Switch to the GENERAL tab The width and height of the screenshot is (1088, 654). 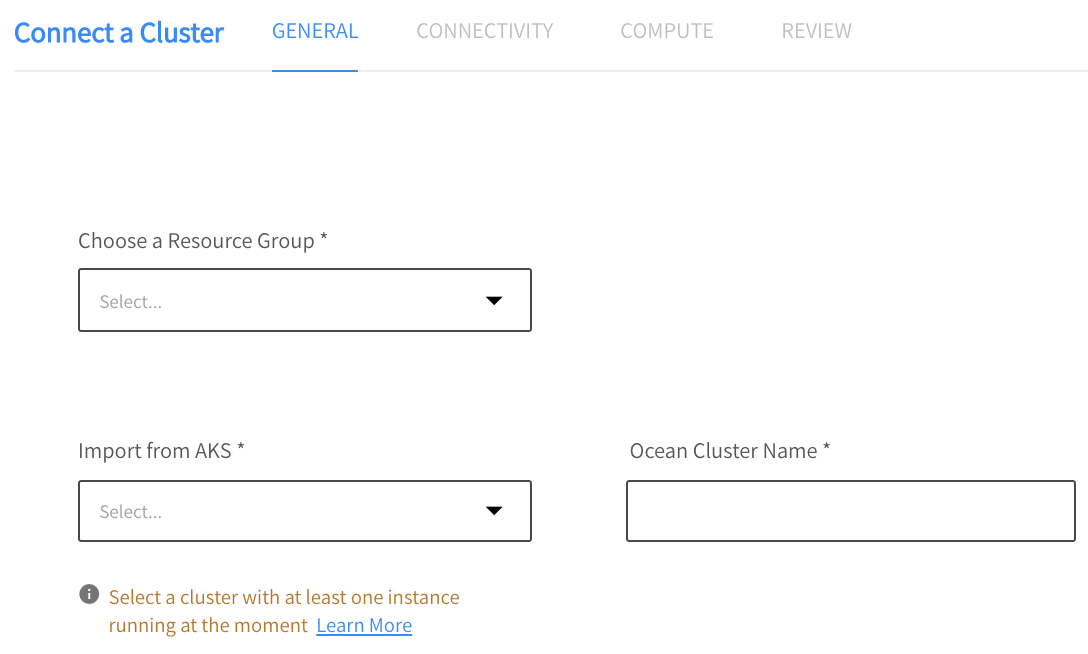click(x=315, y=31)
